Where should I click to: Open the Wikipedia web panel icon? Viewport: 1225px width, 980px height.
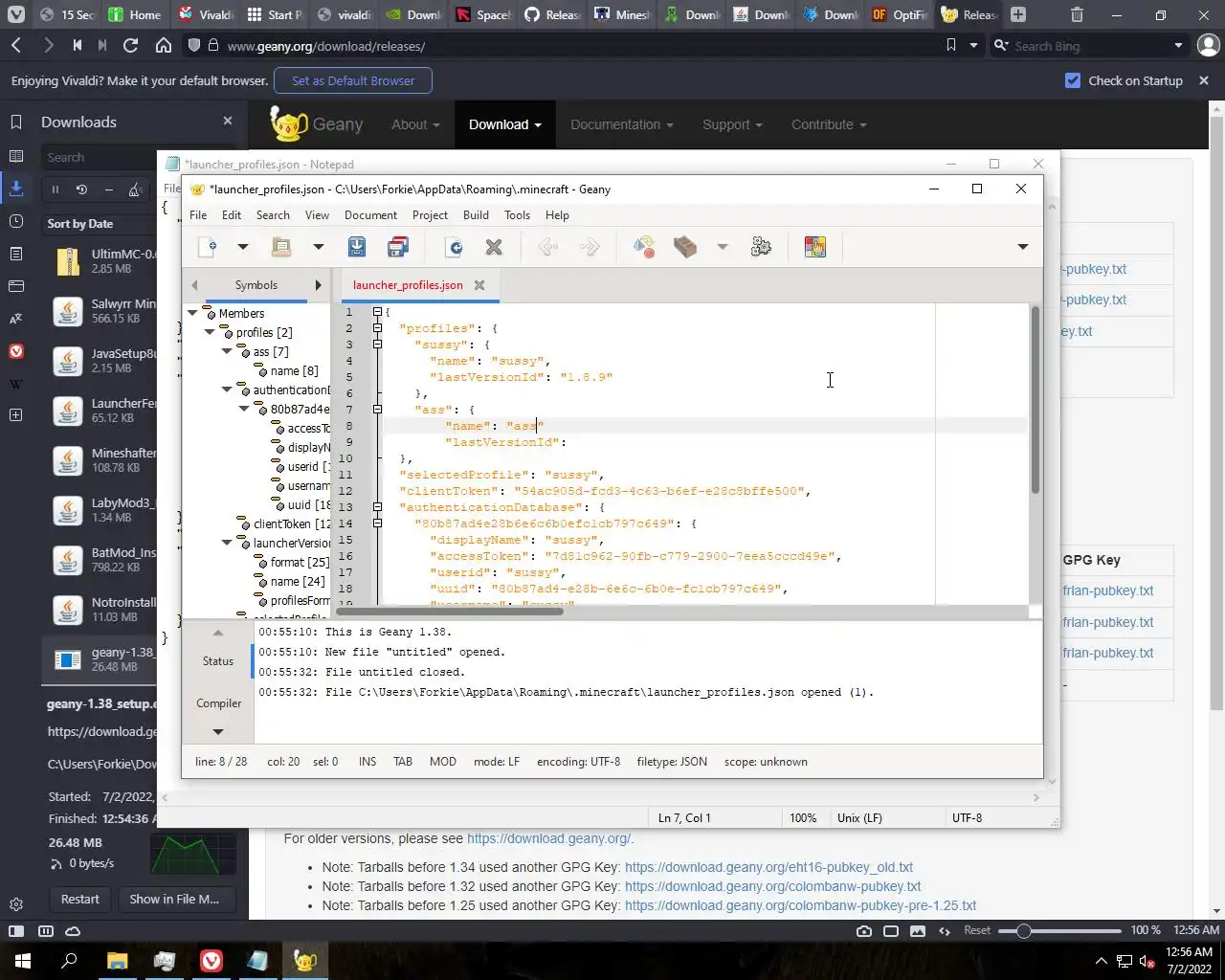tap(15, 384)
